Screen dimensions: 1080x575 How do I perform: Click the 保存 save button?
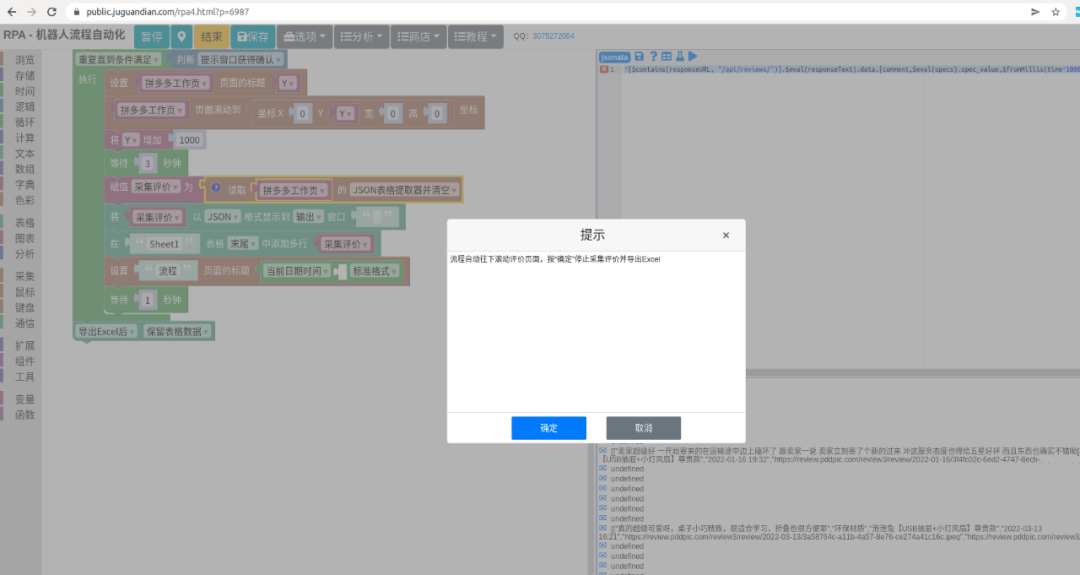[x=253, y=36]
